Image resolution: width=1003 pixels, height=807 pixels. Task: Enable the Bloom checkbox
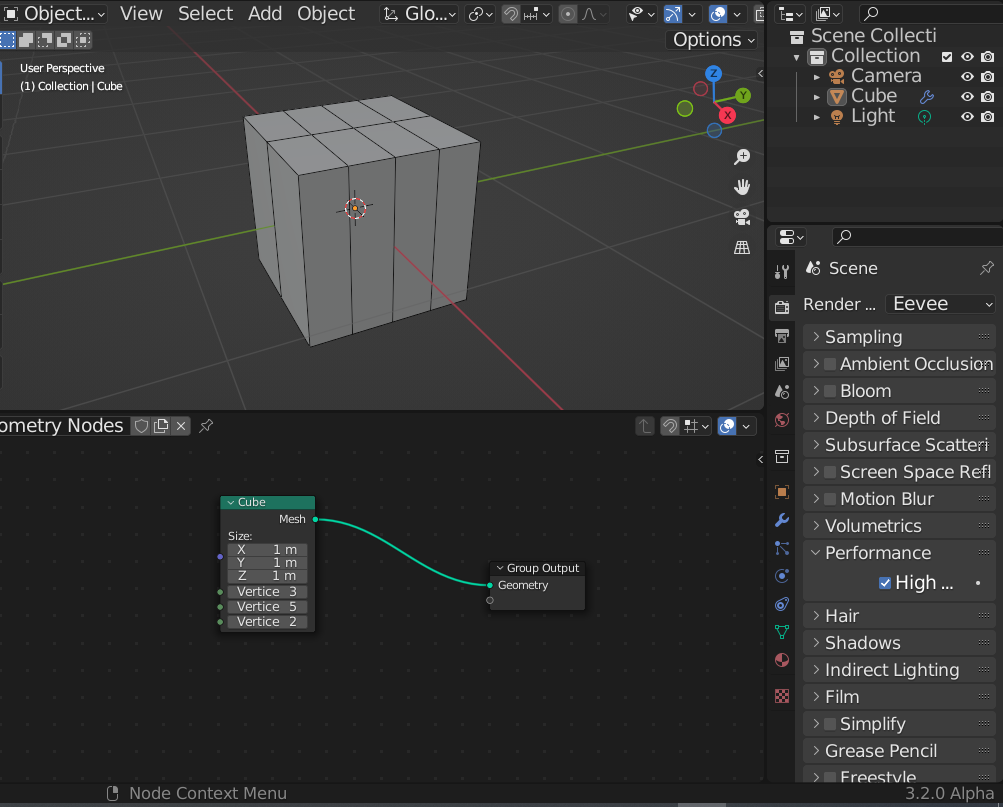click(x=830, y=391)
